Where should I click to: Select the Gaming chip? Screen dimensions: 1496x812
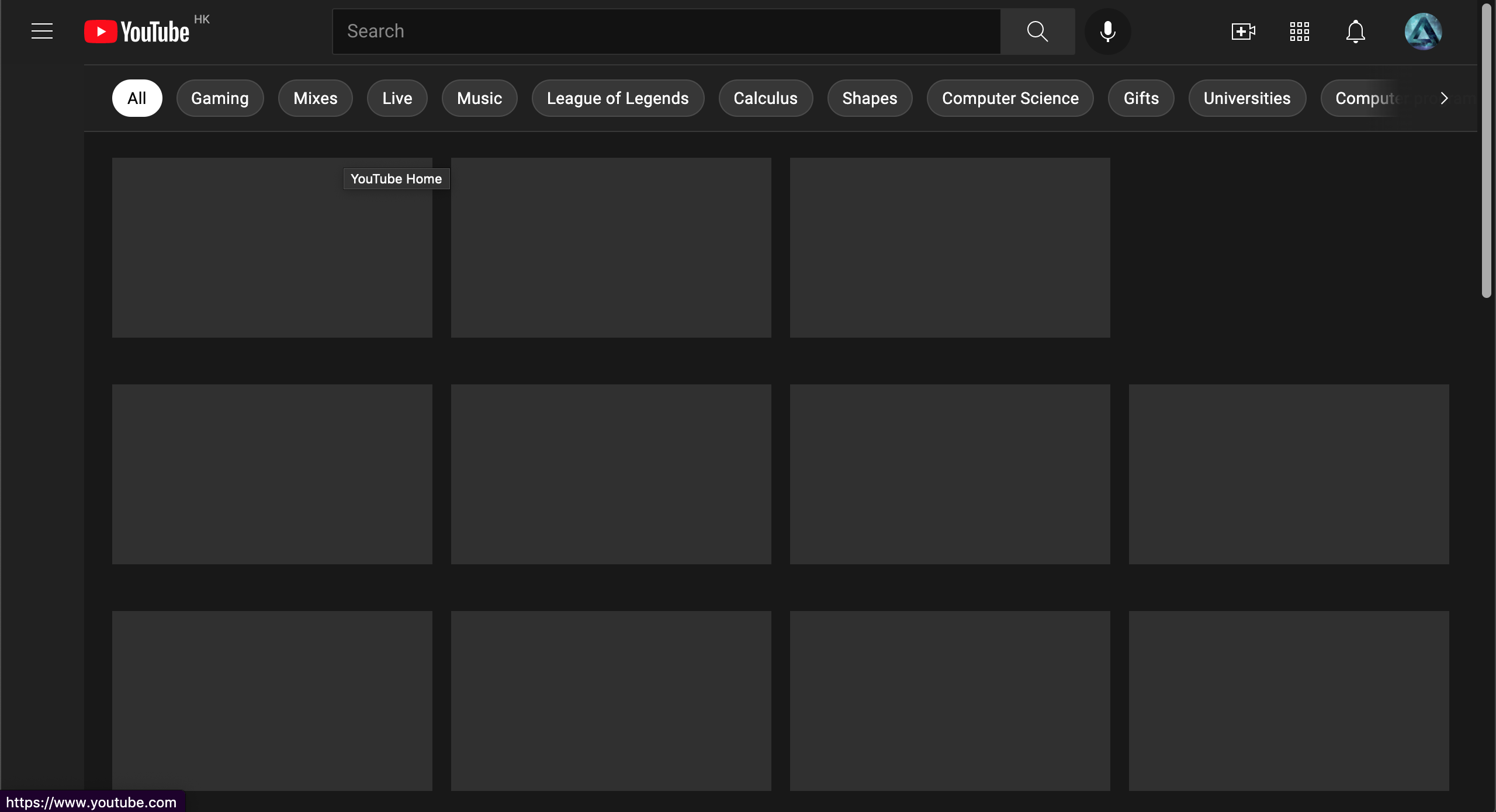pos(220,98)
